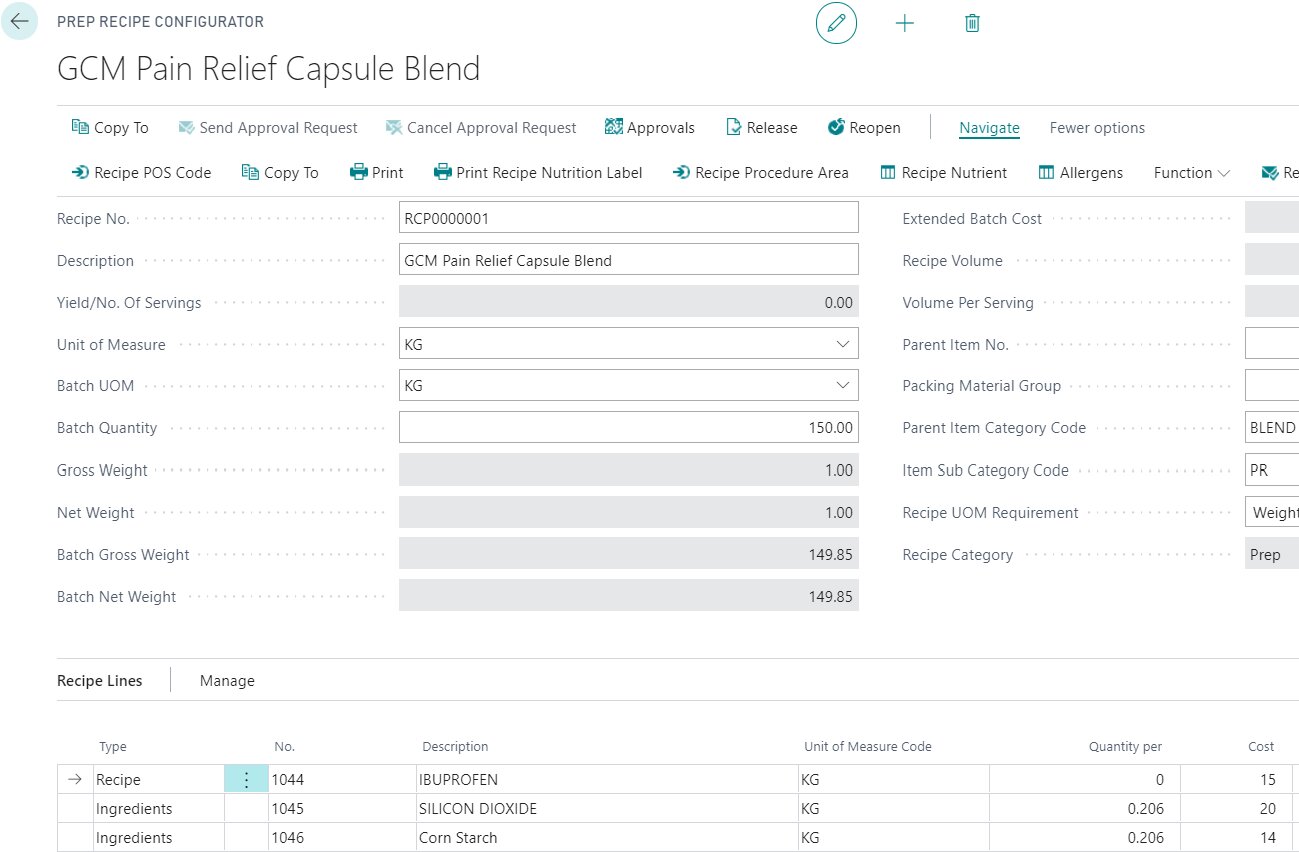Expand the Function menu
Image resolution: width=1299 pixels, height=852 pixels.
(1191, 173)
